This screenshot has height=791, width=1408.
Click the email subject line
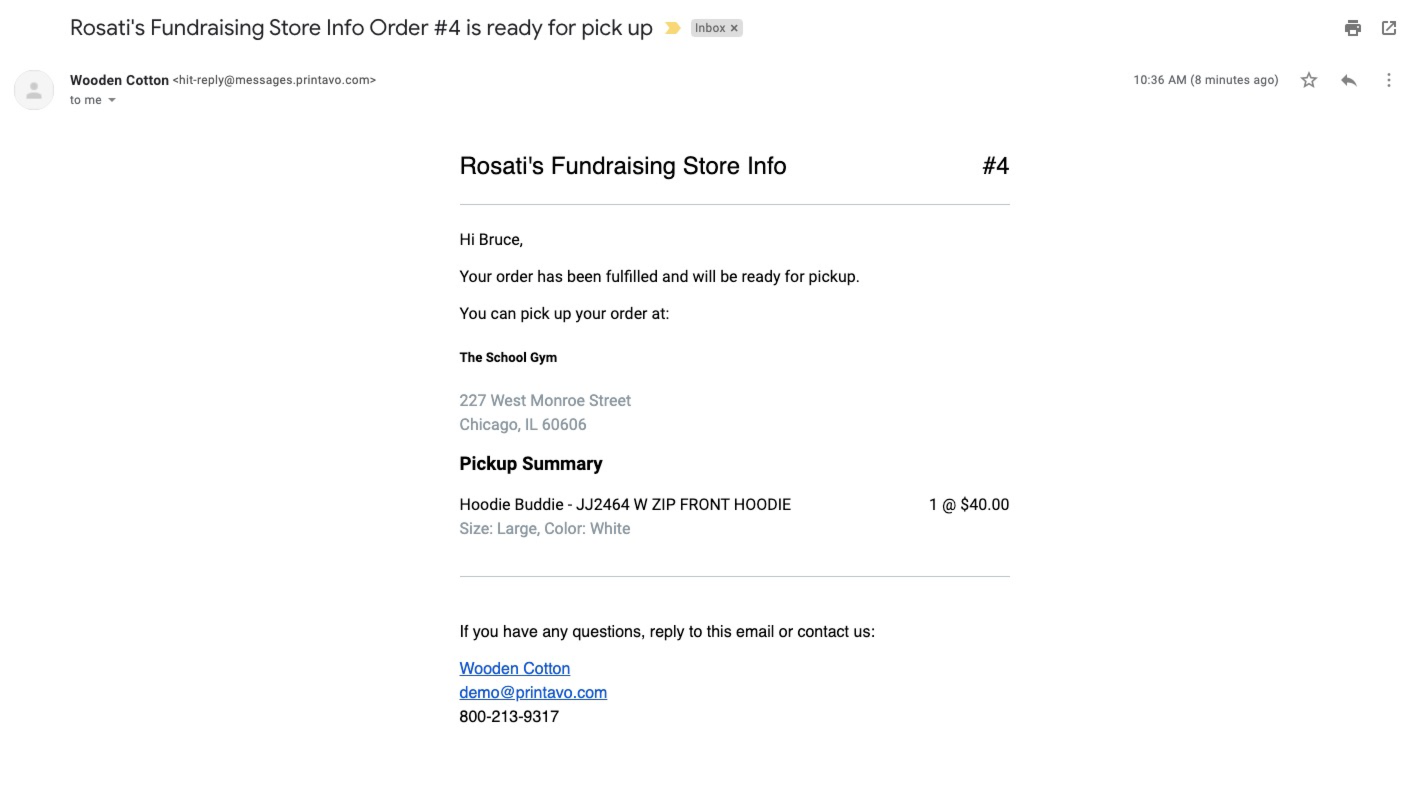[x=361, y=28]
